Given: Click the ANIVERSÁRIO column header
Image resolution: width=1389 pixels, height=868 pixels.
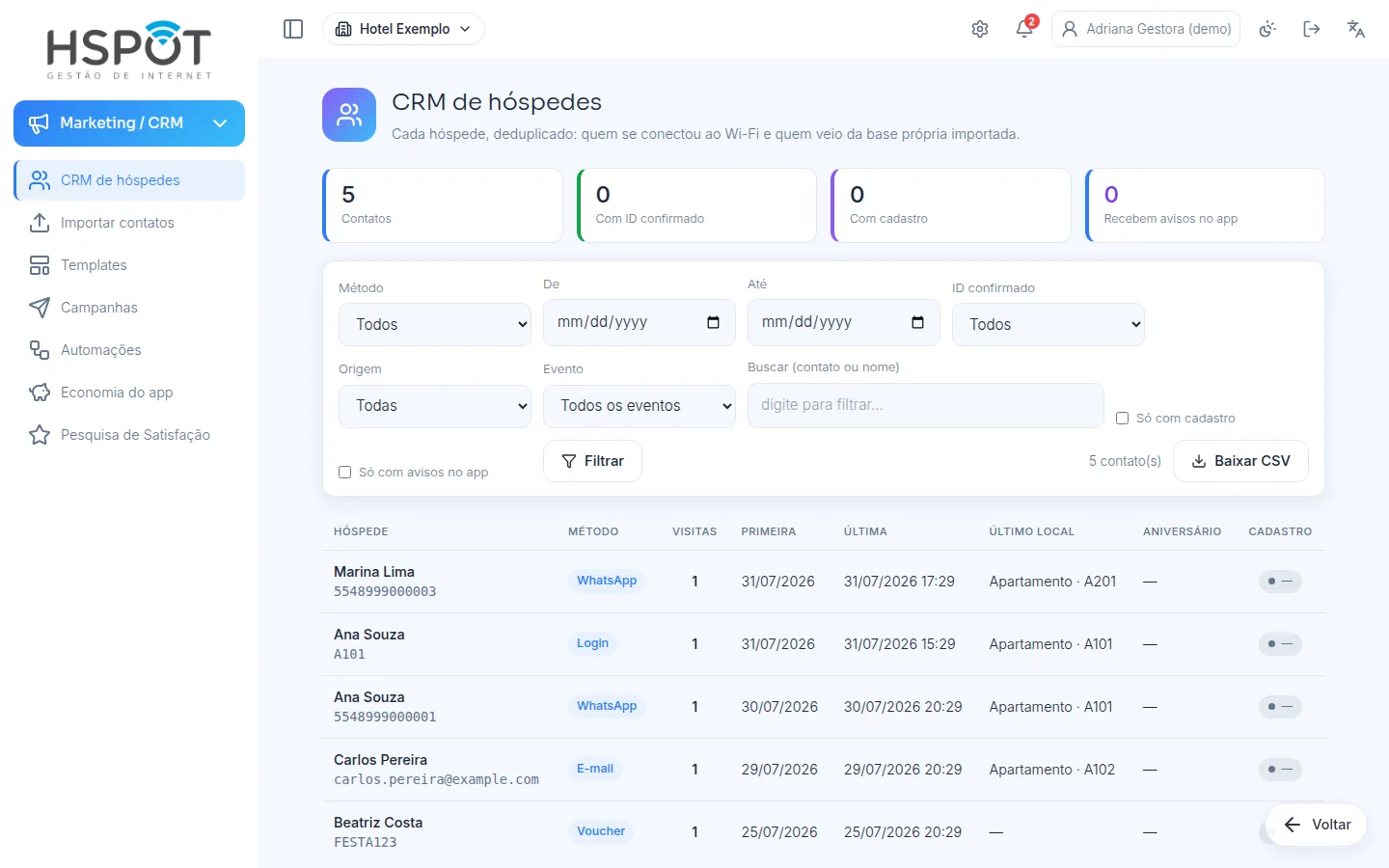Looking at the screenshot, I should click(x=1182, y=531).
